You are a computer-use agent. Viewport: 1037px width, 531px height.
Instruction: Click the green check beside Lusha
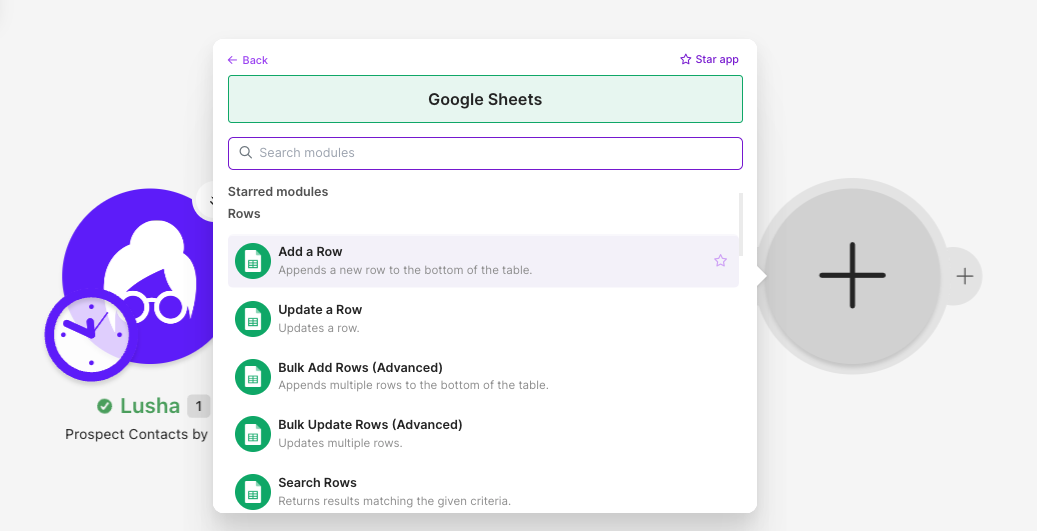[104, 406]
